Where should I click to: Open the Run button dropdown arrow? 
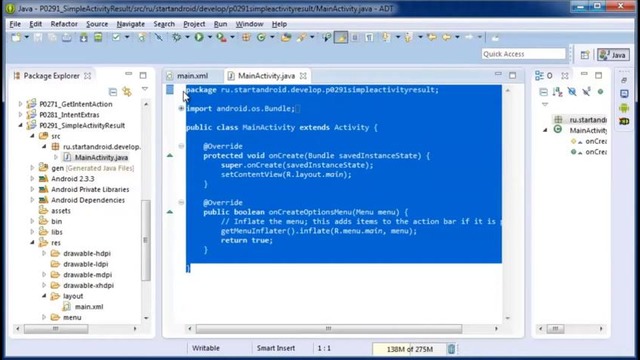(x=209, y=38)
